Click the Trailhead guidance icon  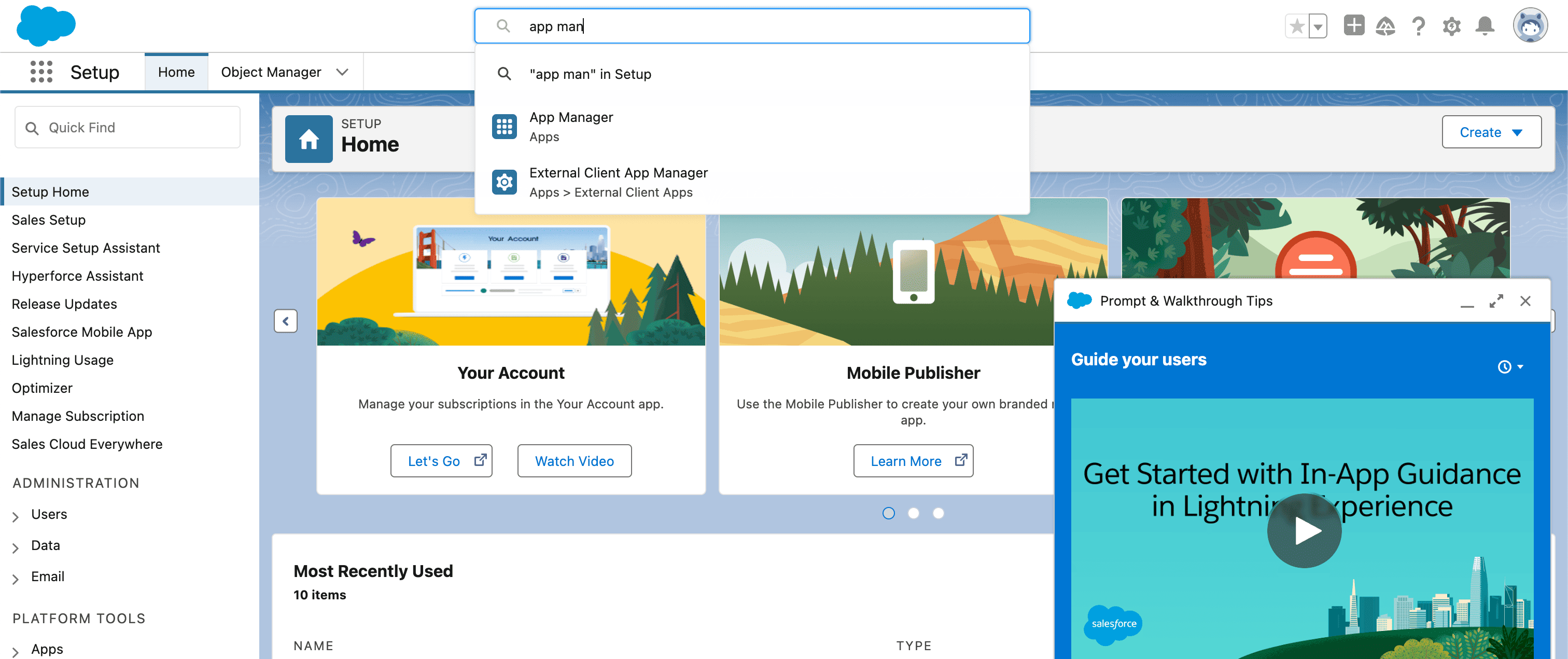1385,26
